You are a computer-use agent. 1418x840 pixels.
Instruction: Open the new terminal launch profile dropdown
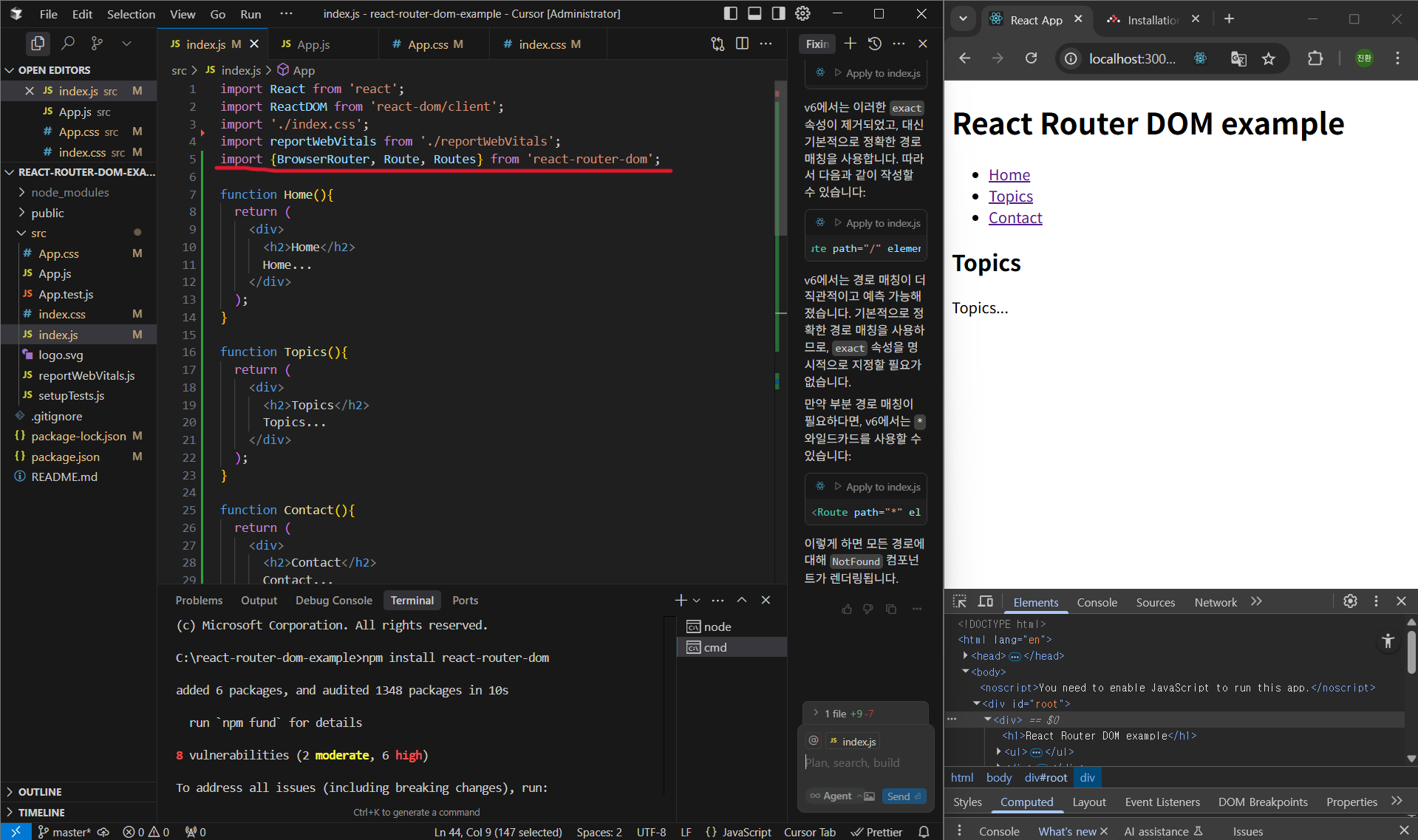[x=697, y=601]
